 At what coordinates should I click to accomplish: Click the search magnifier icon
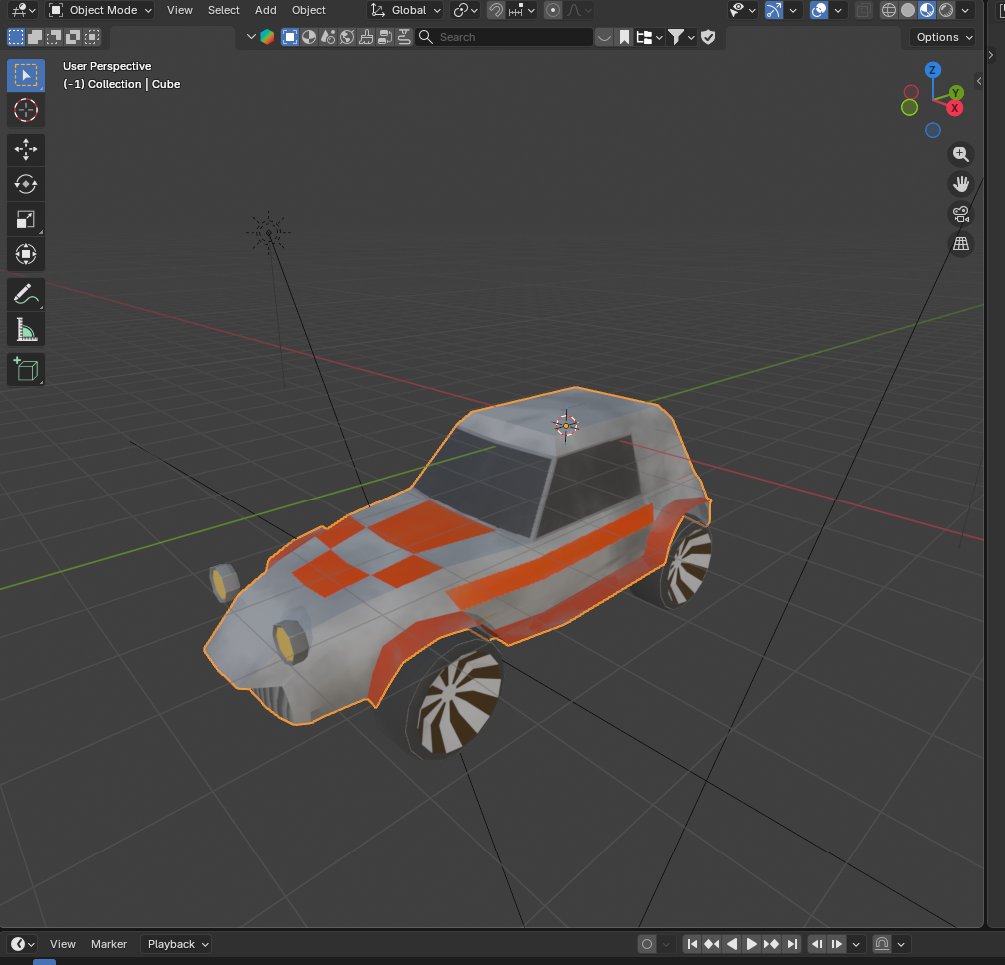pyautogui.click(x=426, y=37)
